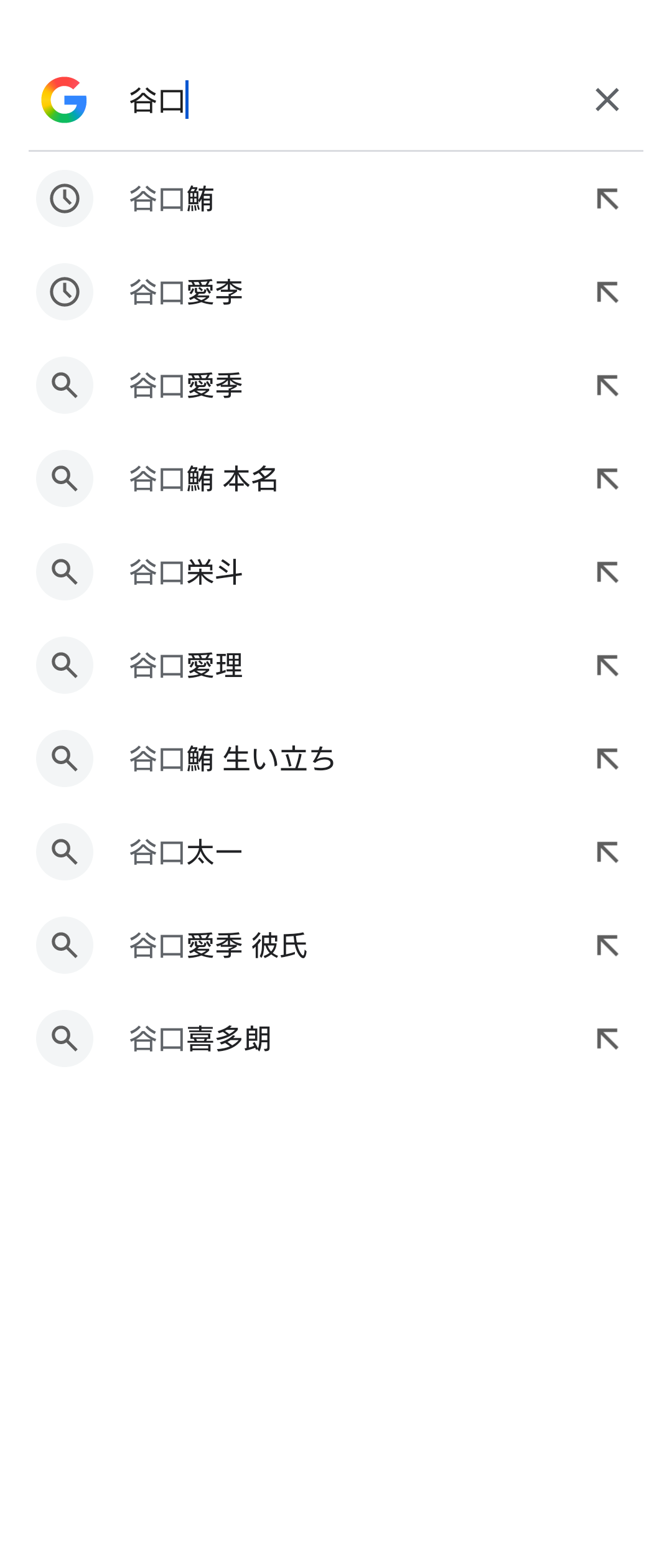
Task: Fill in 谷口愛李 using its arrow icon
Action: coord(607,292)
